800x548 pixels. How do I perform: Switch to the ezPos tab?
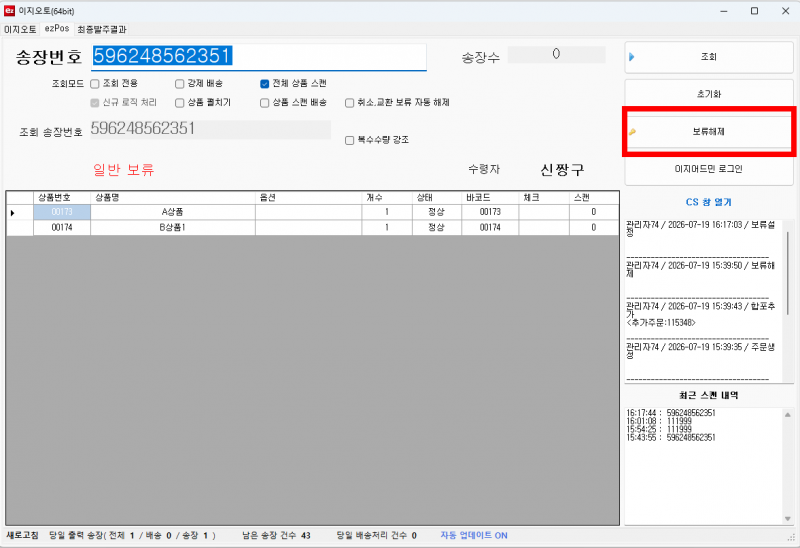click(x=57, y=29)
